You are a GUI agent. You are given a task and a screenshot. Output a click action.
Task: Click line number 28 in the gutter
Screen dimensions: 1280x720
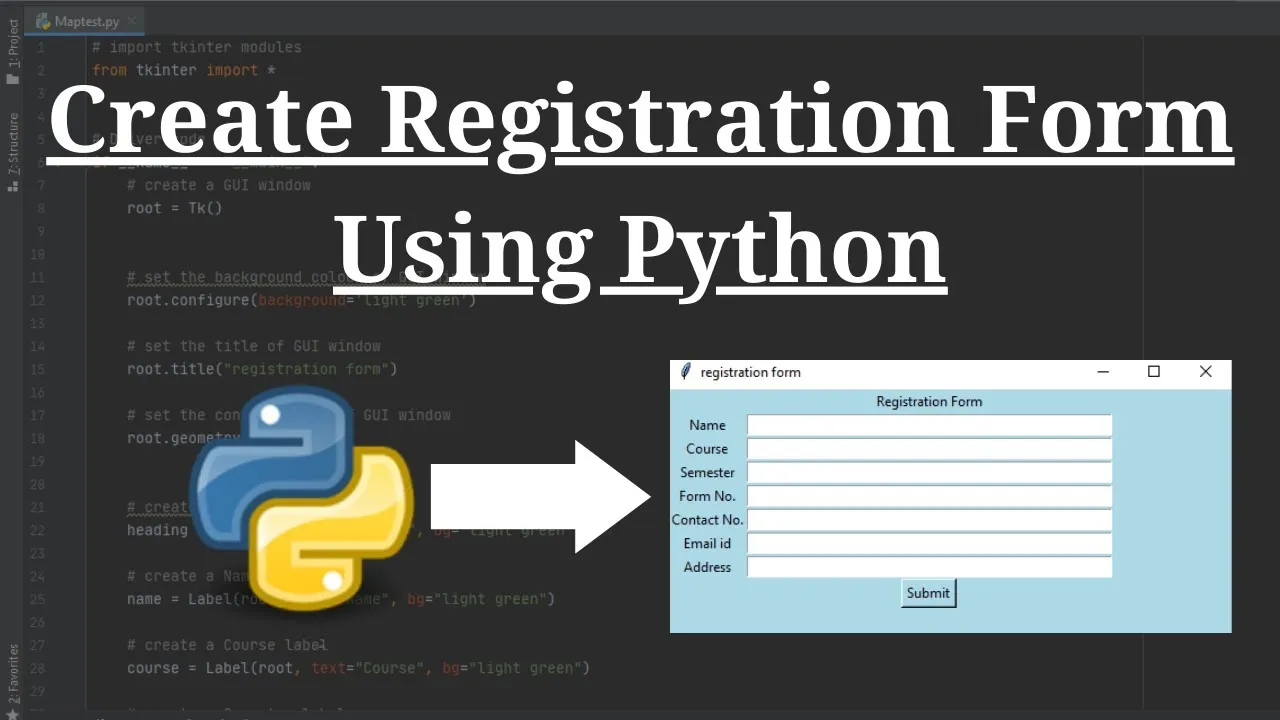38,668
